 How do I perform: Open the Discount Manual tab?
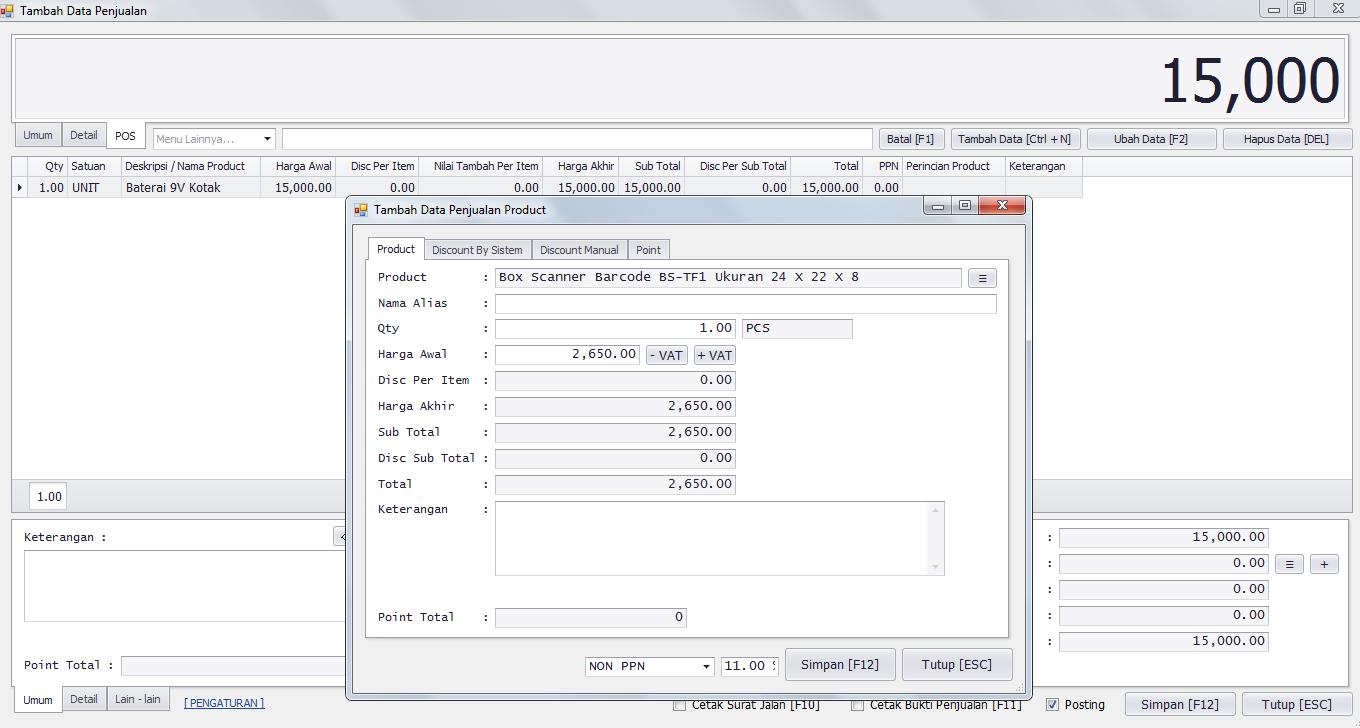(579, 250)
